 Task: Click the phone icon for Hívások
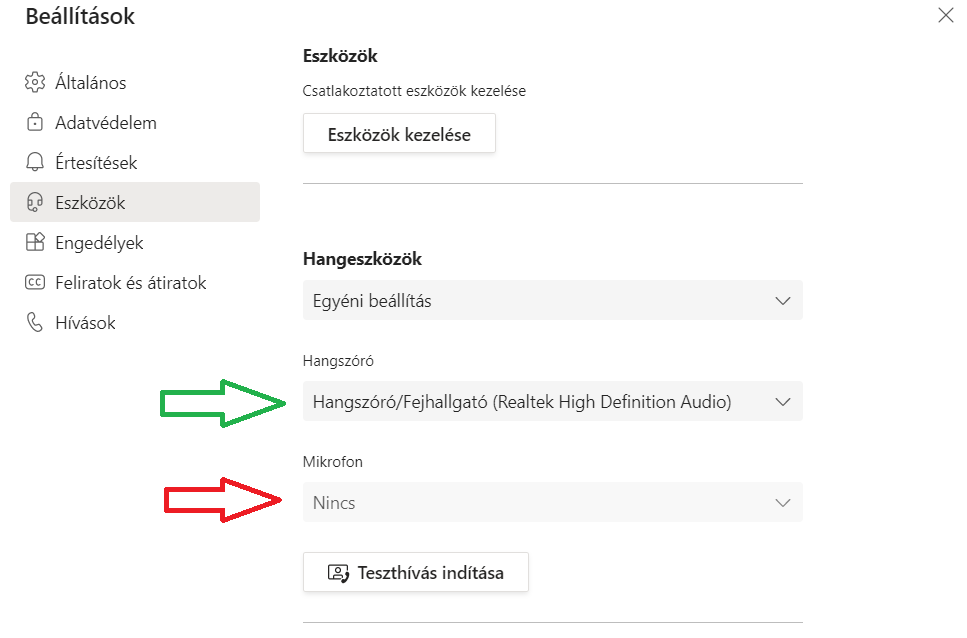pyautogui.click(x=35, y=323)
